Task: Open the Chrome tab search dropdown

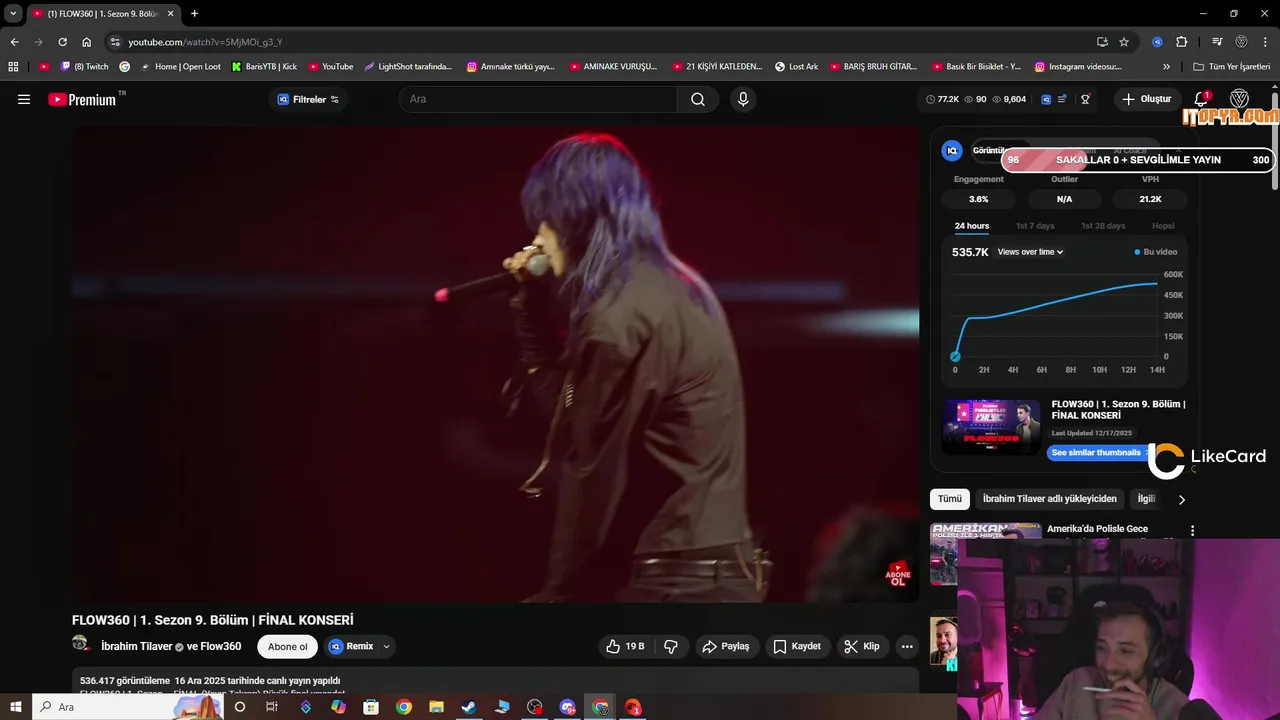Action: [13, 13]
